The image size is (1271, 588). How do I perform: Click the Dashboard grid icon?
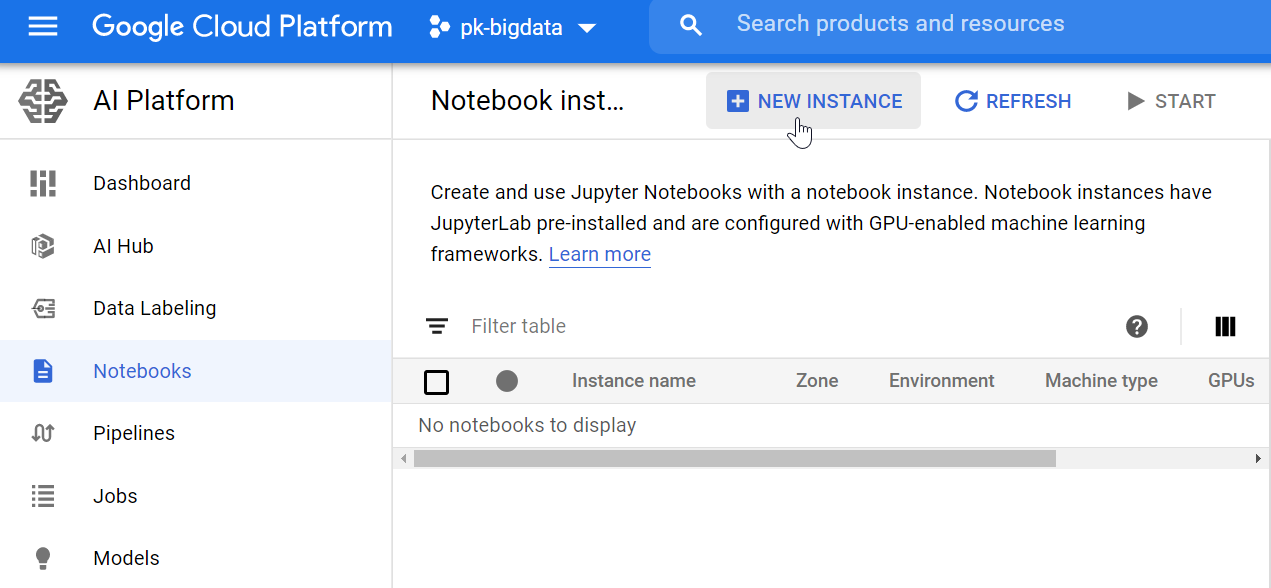pyautogui.click(x=43, y=183)
